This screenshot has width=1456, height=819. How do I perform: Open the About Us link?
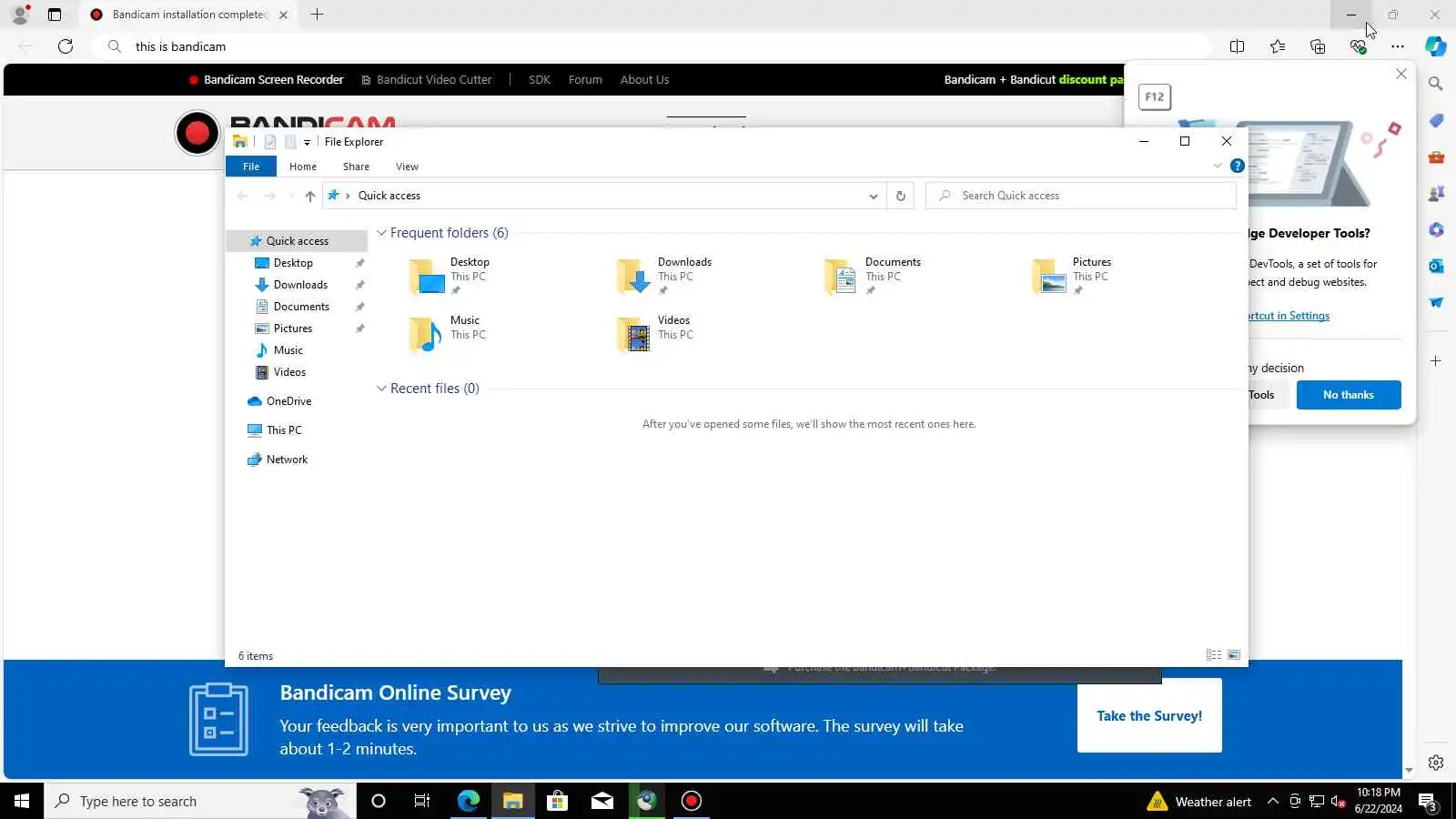pos(644,80)
